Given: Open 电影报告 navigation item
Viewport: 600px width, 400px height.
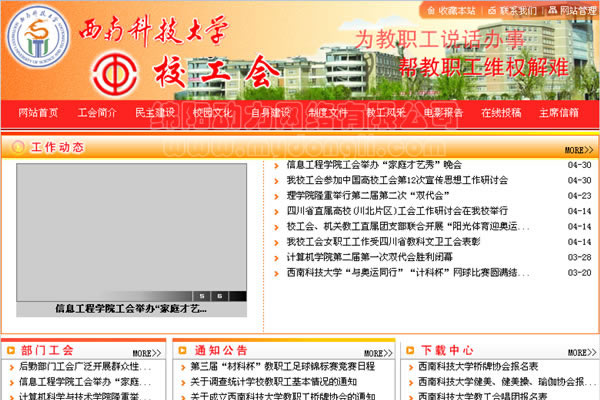Looking at the screenshot, I should (x=443, y=113).
